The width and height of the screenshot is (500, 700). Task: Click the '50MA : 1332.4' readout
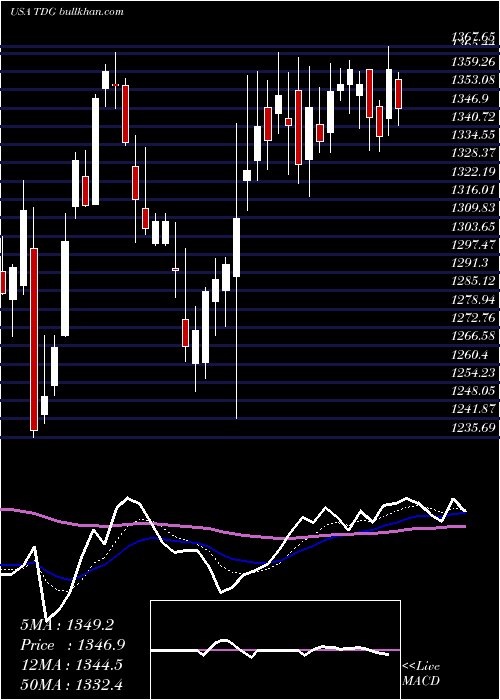tap(71, 684)
